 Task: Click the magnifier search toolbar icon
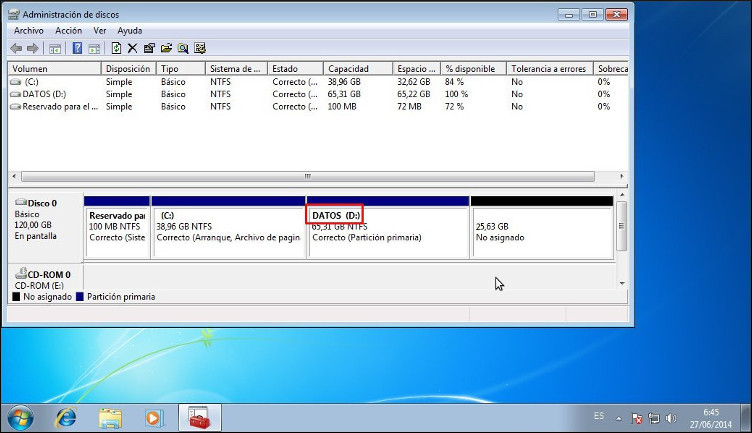(183, 48)
